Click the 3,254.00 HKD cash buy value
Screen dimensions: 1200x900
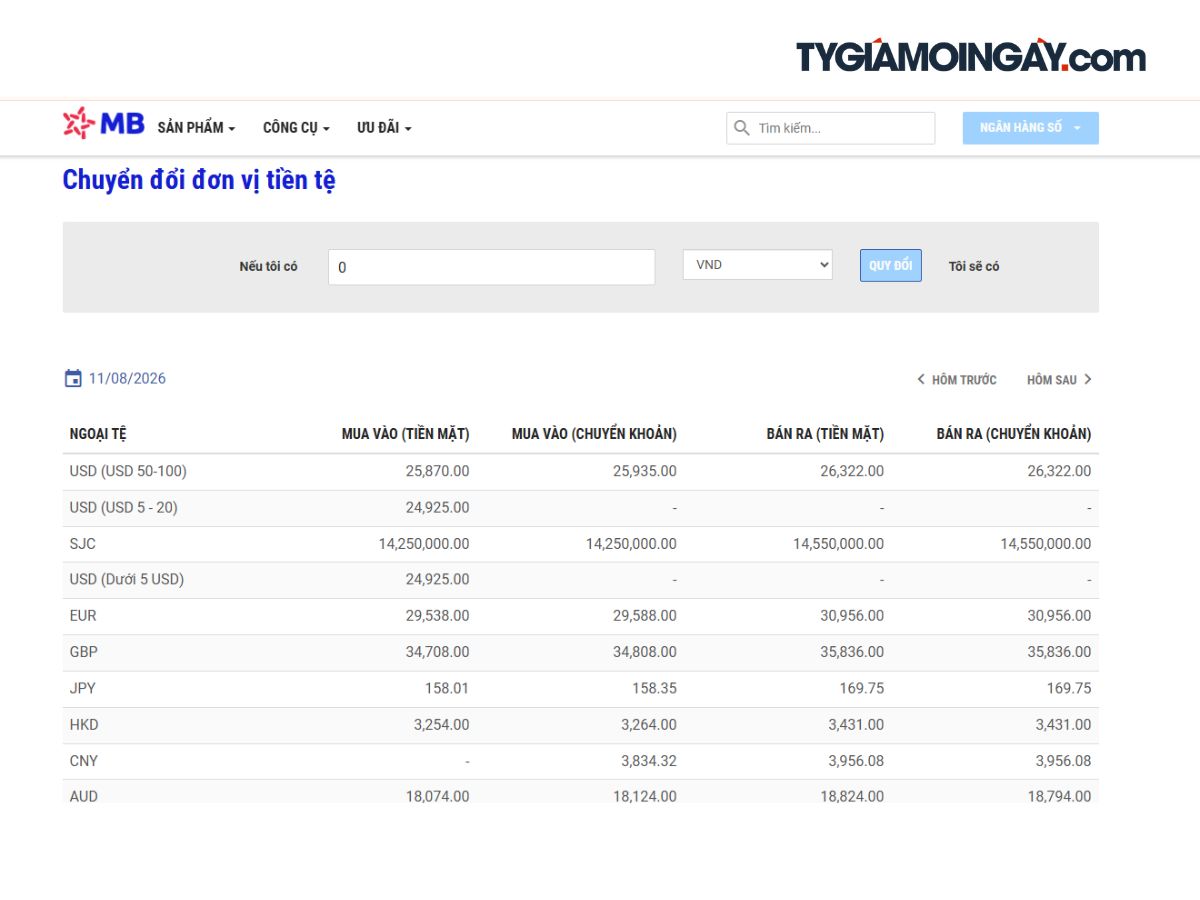coord(441,724)
